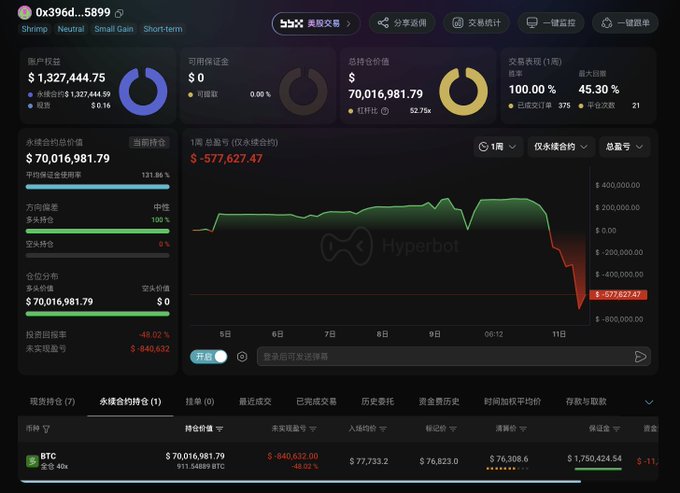Click the 多头持仓 100 % green bar
Image resolution: width=680 pixels, height=493 pixels.
[98, 231]
